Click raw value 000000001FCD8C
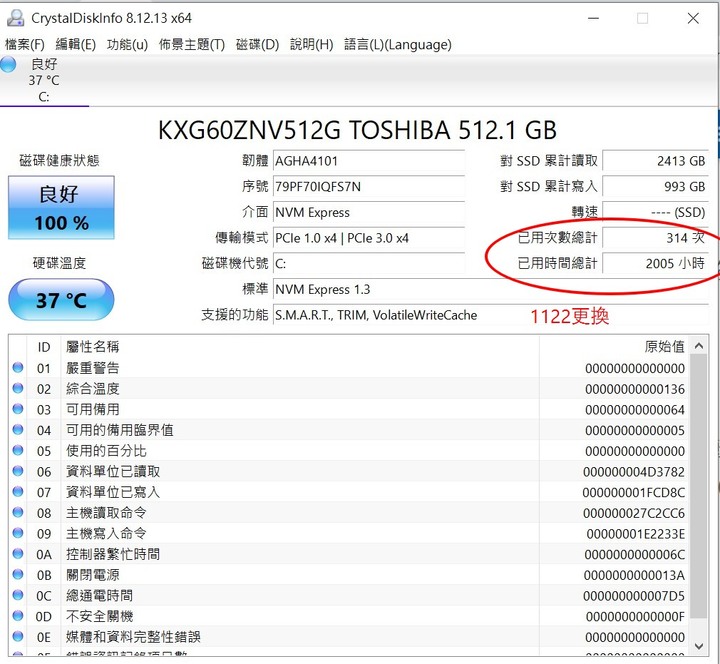This screenshot has height=664, width=720. point(634,493)
